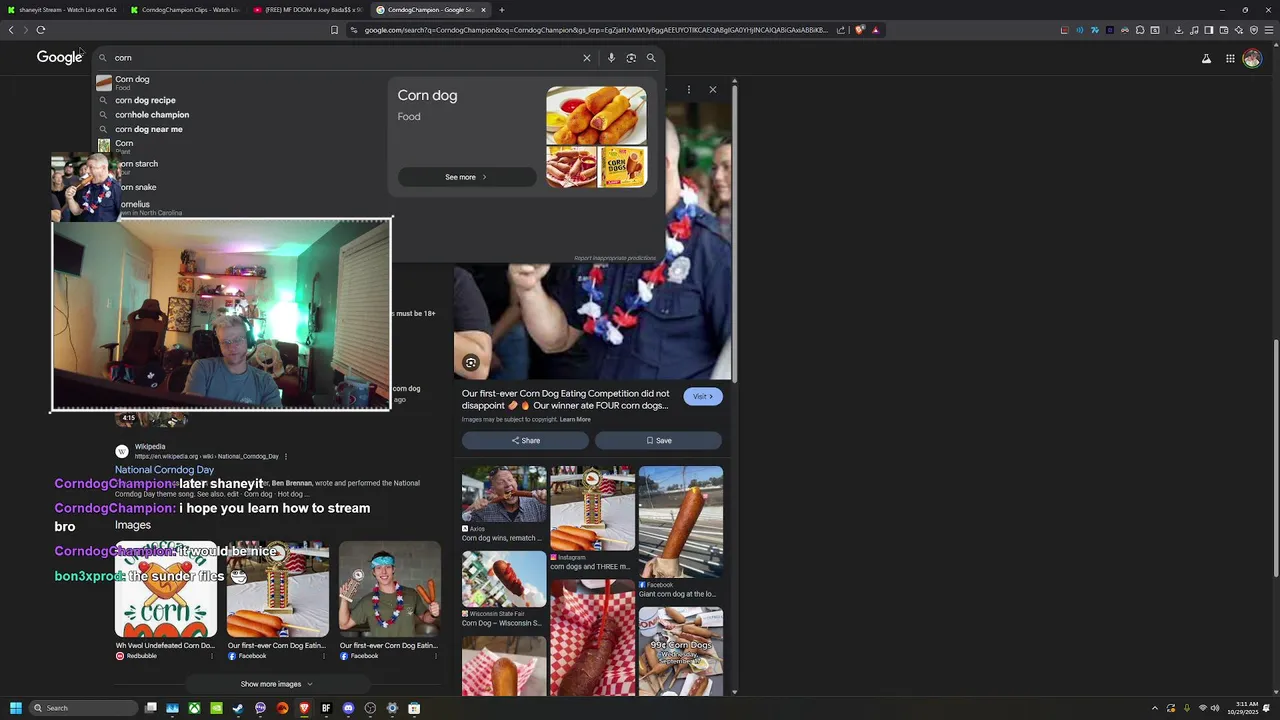
Task: Open Discord from the taskbar
Action: (348, 708)
